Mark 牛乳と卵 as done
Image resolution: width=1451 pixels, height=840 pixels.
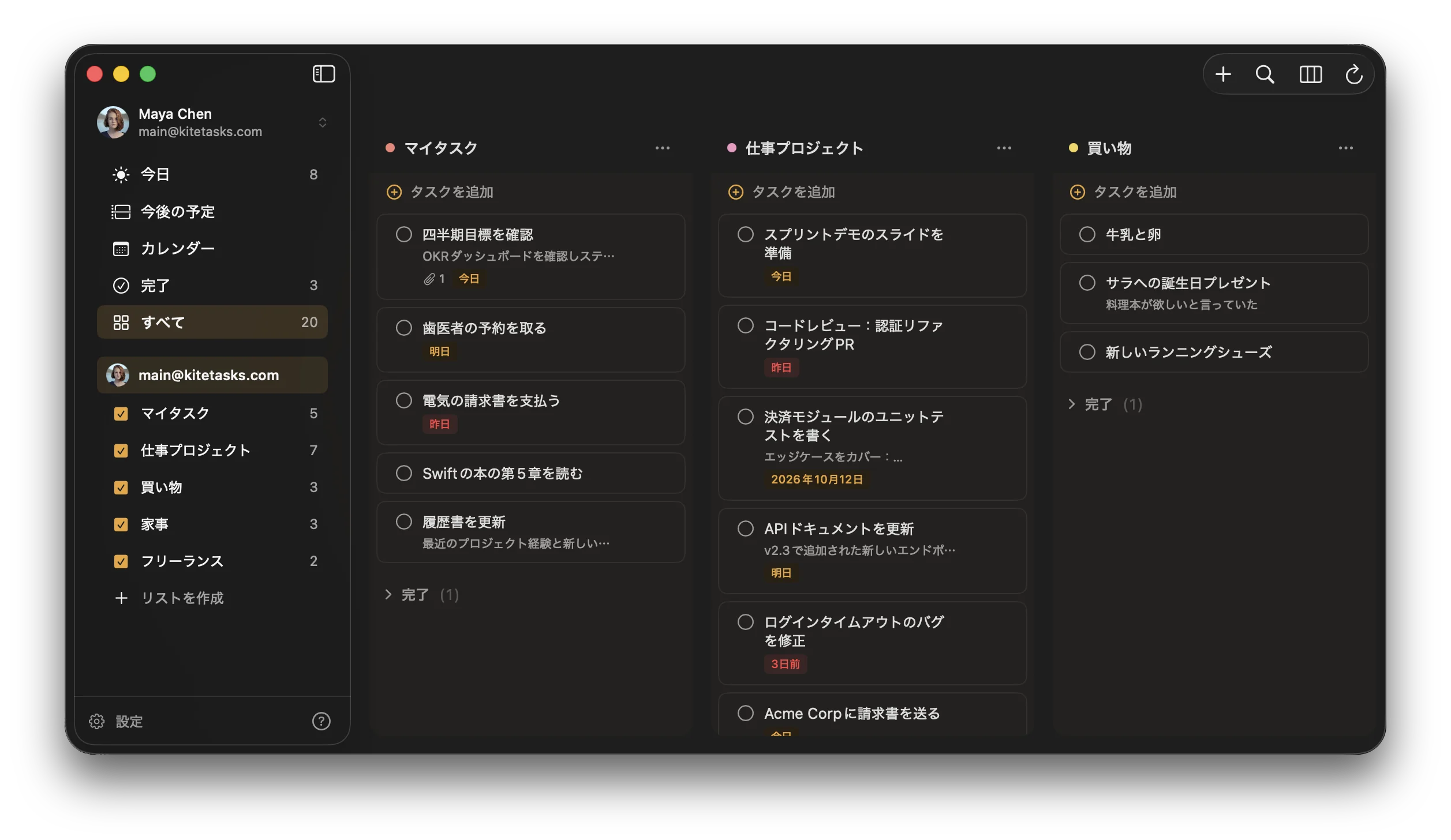coord(1087,234)
